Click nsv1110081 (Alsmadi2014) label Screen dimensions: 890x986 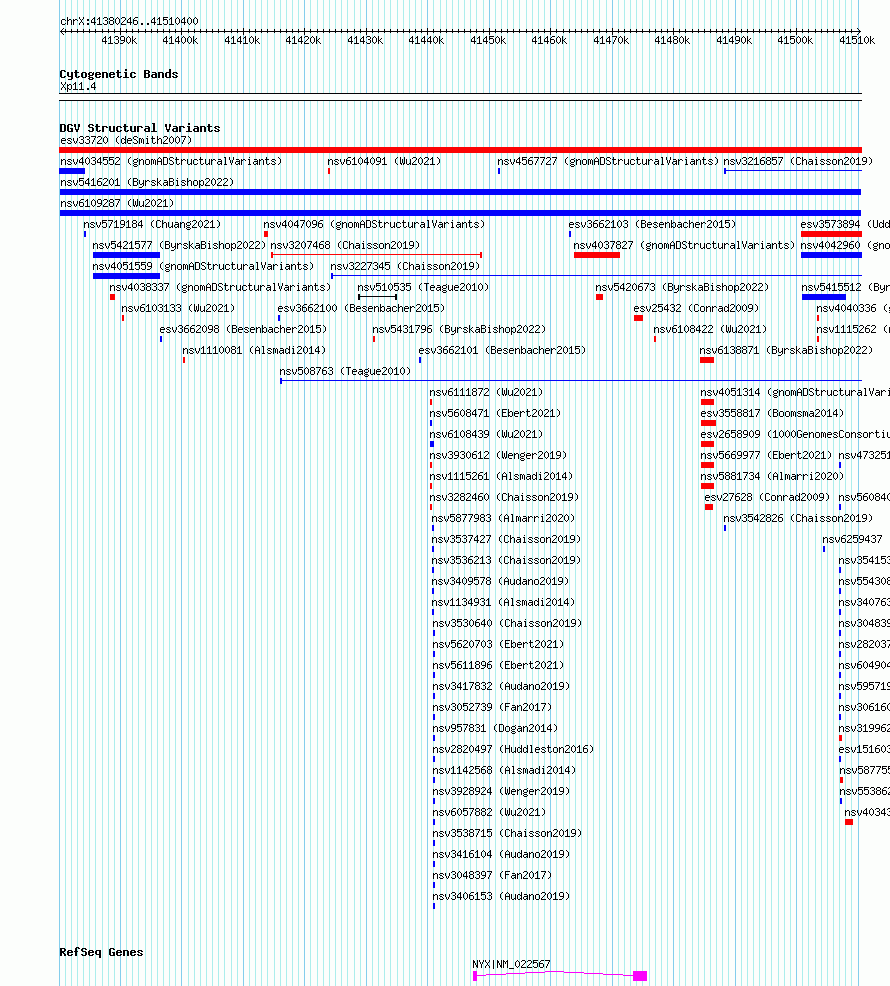point(254,350)
